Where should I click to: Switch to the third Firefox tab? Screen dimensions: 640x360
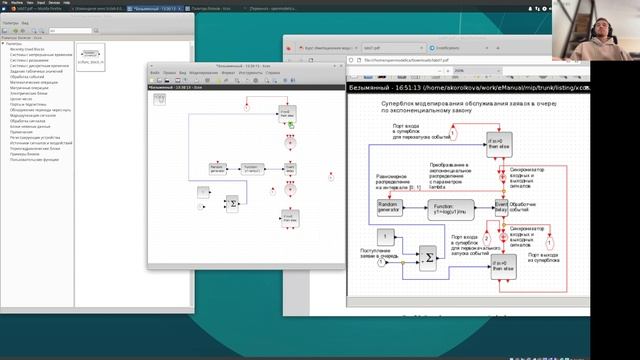pyautogui.click(x=459, y=48)
